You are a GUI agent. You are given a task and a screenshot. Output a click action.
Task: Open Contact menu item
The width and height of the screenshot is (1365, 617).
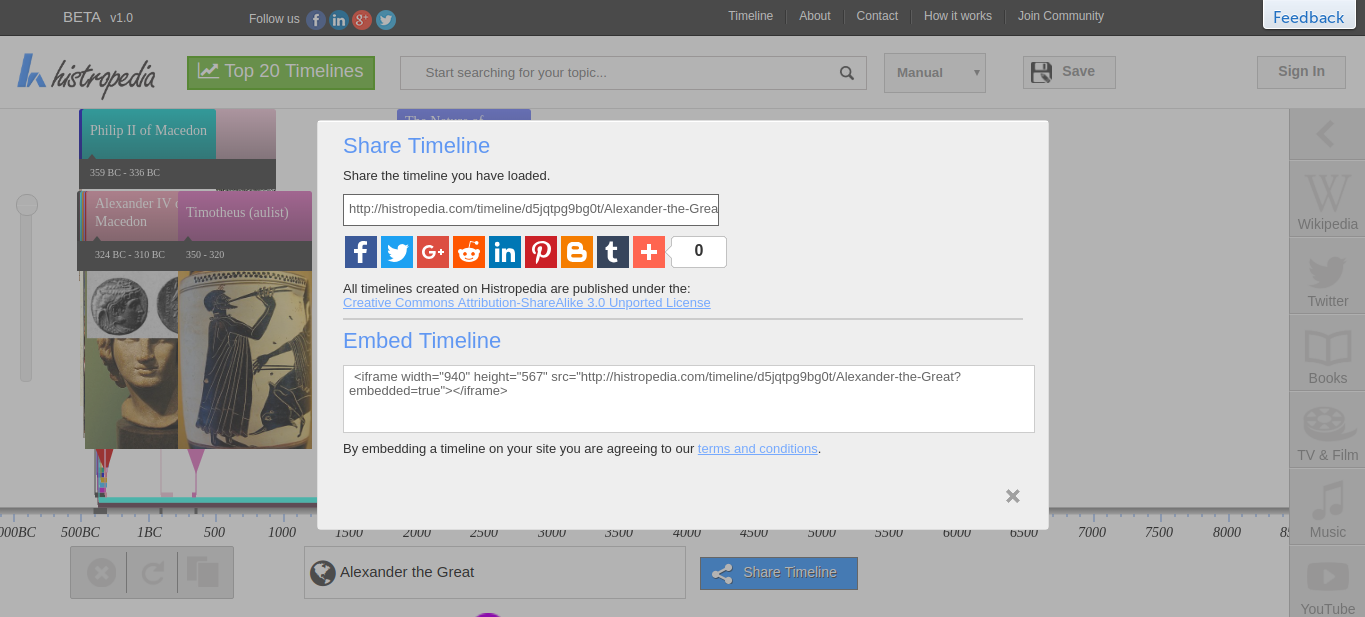[877, 16]
